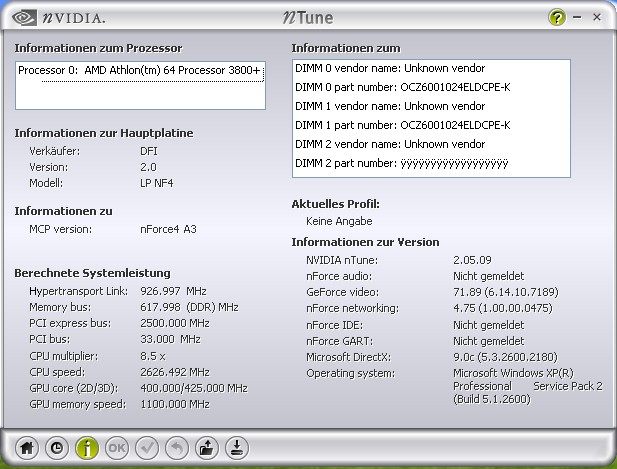The width and height of the screenshot is (617, 469).
Task: Close the nTune window
Action: click(x=597, y=17)
